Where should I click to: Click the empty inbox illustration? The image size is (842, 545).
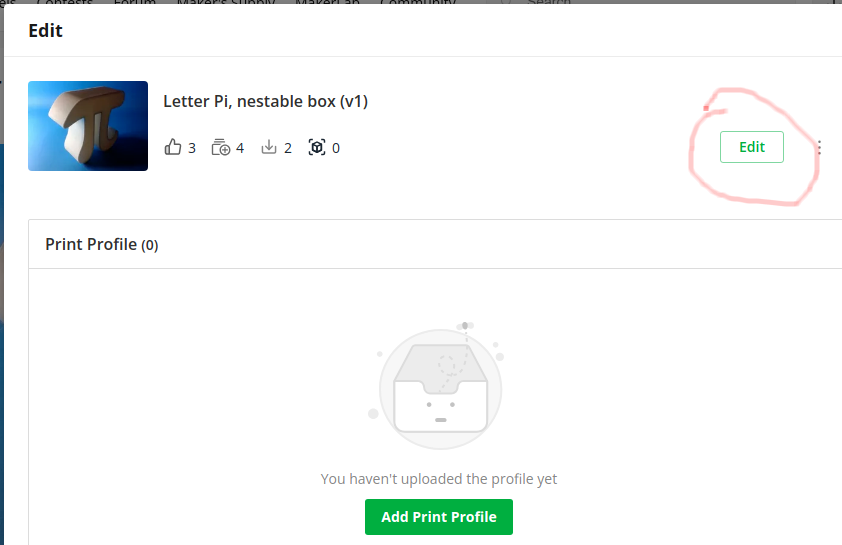(x=438, y=387)
